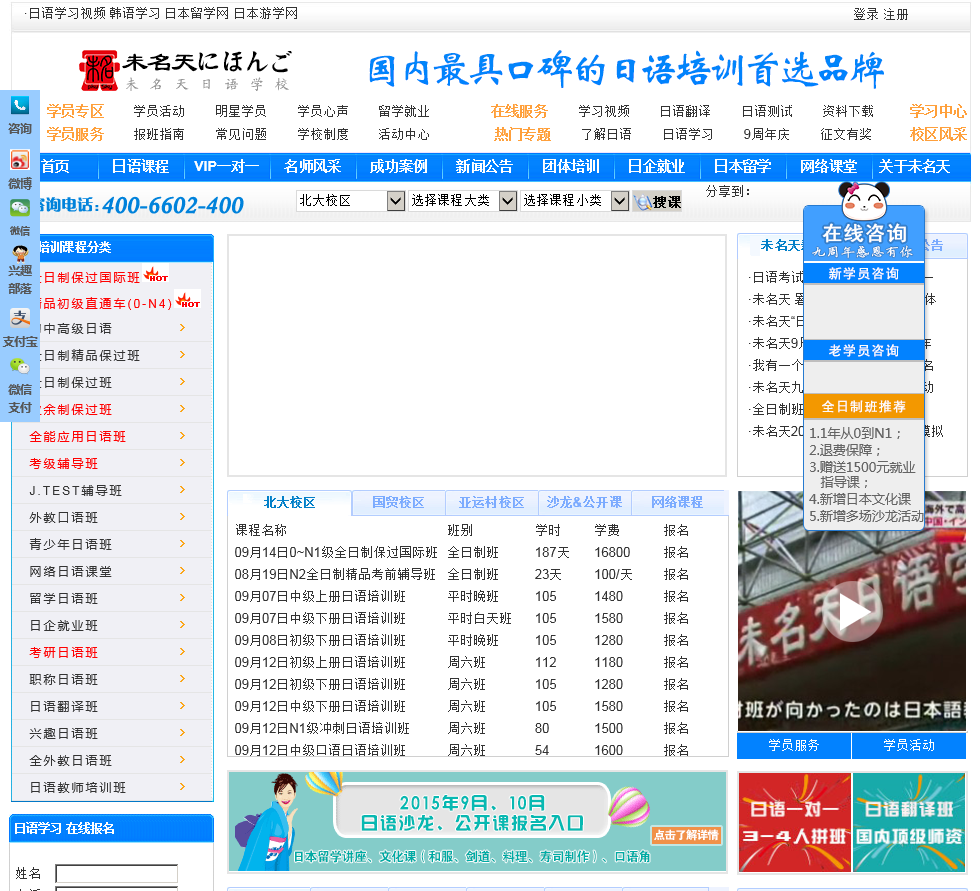980x891 pixels.
Task: Expand the 考级辅导班 category arrow
Action: [x=182, y=462]
